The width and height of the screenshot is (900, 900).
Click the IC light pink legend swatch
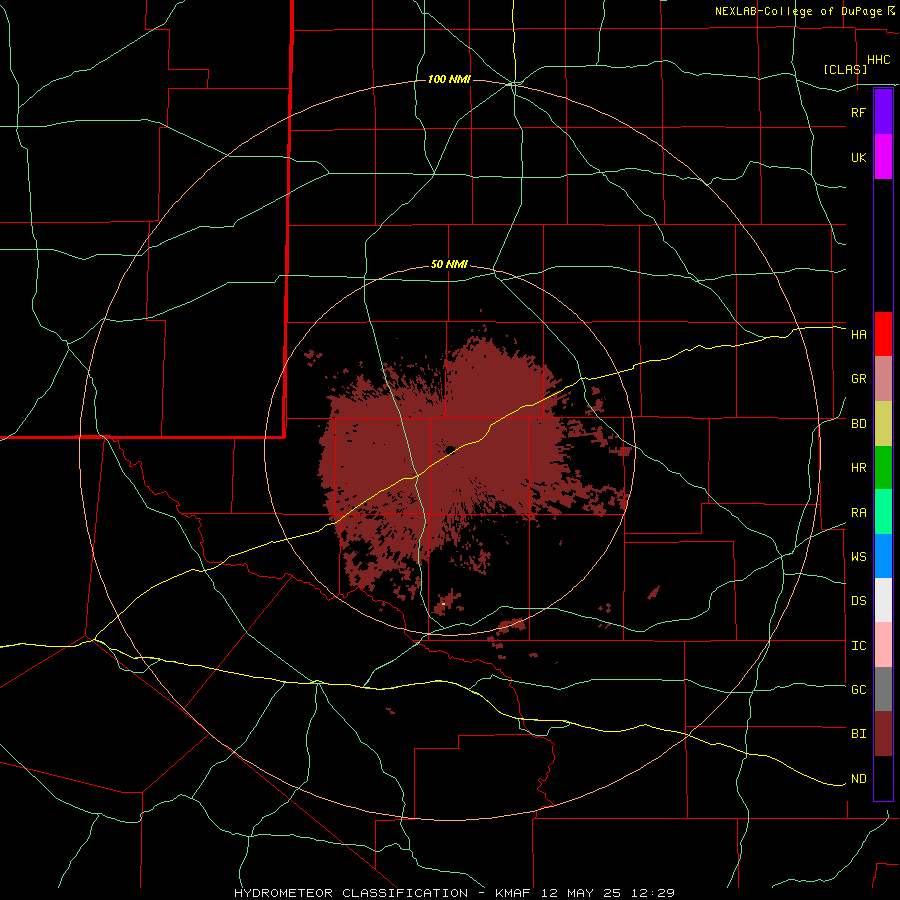[x=883, y=645]
